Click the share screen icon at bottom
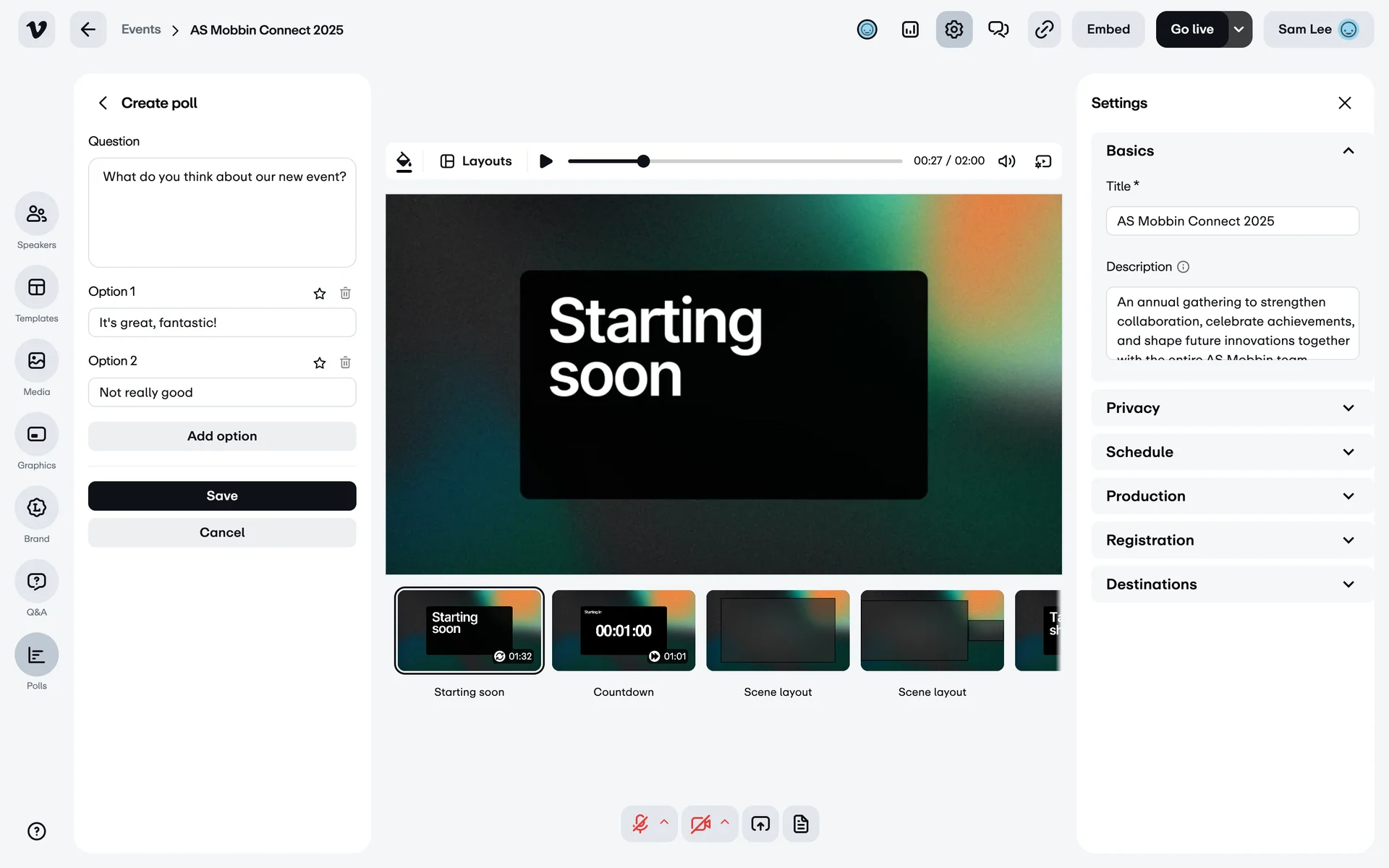 (760, 824)
